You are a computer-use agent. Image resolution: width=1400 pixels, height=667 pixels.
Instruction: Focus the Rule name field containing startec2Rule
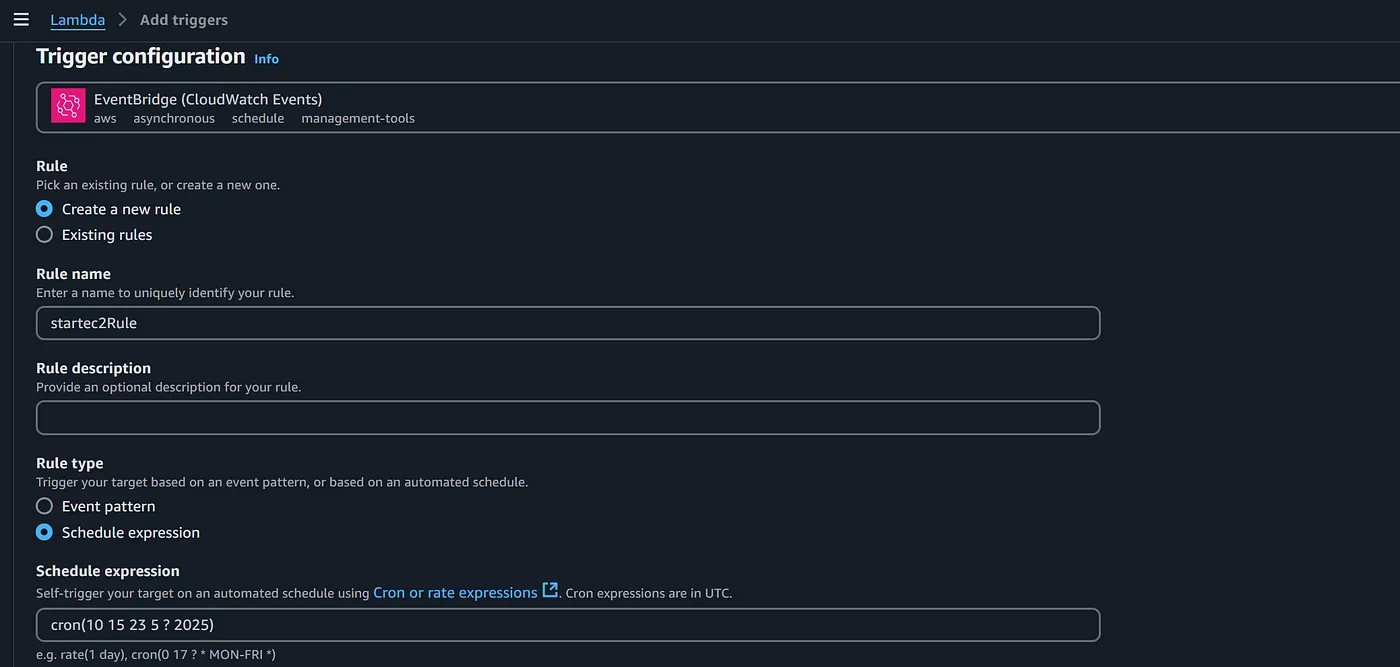pos(568,323)
